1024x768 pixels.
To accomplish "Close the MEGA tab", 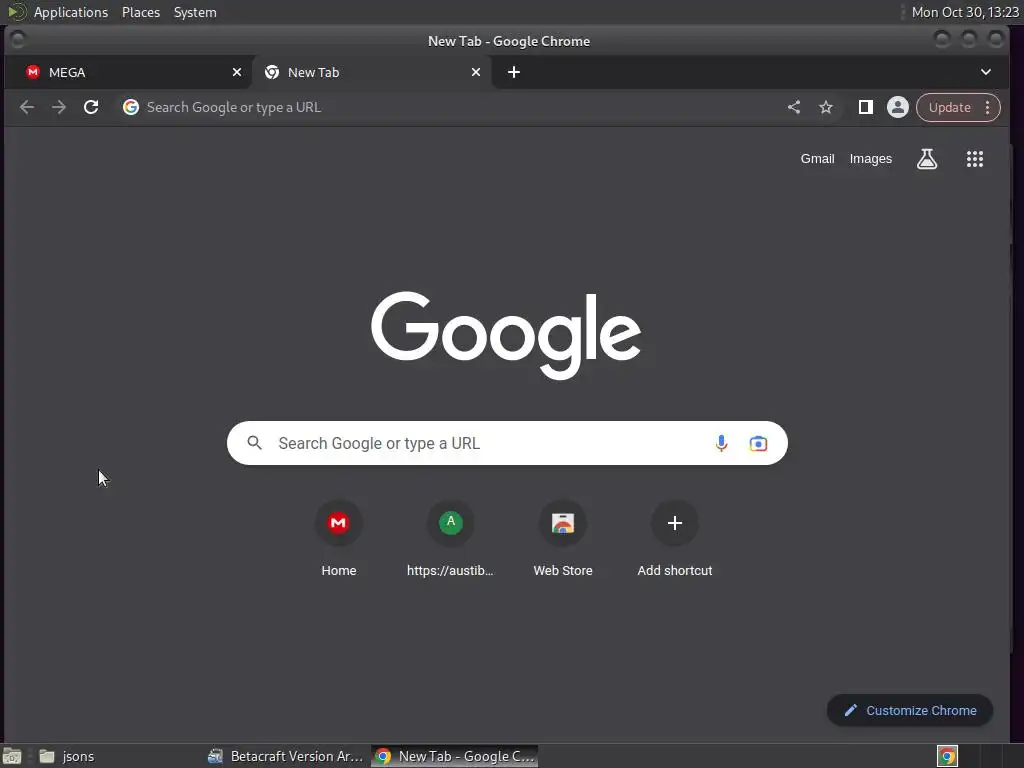I will pyautogui.click(x=237, y=72).
